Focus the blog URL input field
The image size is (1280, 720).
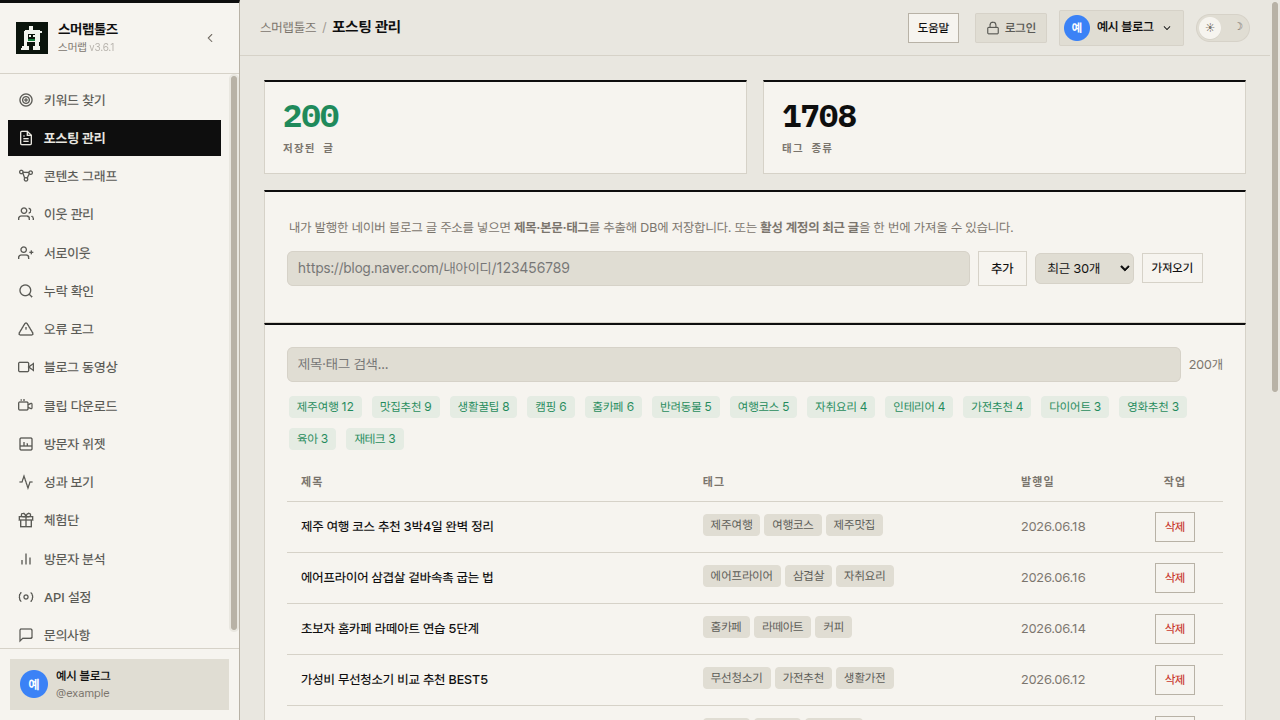click(x=628, y=268)
